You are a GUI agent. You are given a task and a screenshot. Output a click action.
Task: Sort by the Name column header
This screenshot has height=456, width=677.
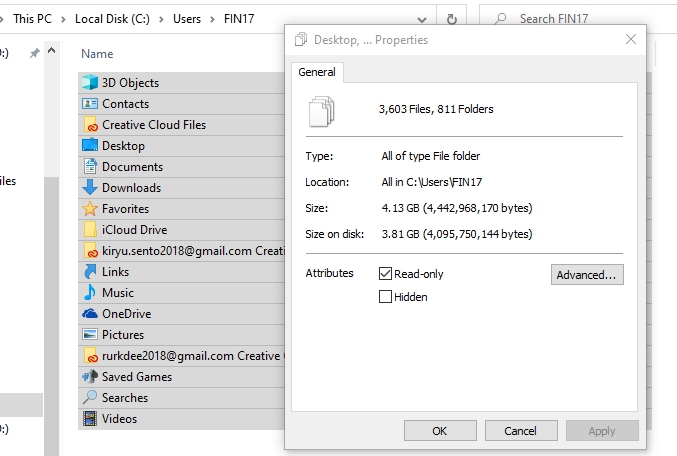pos(97,54)
